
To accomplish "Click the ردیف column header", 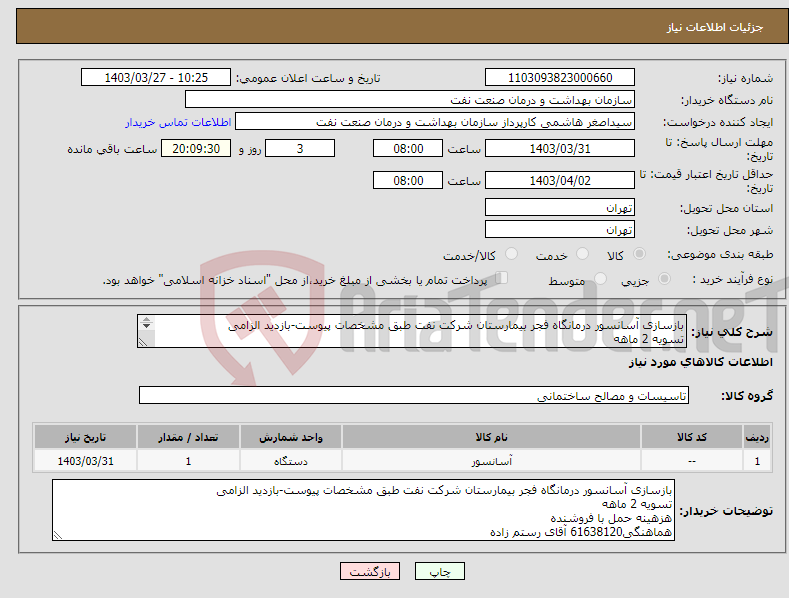I will pos(757,437).
